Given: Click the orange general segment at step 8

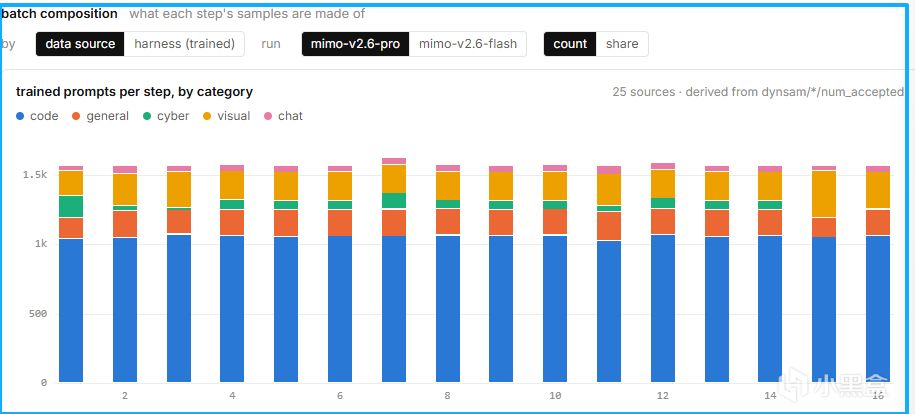Looking at the screenshot, I should (x=448, y=221).
